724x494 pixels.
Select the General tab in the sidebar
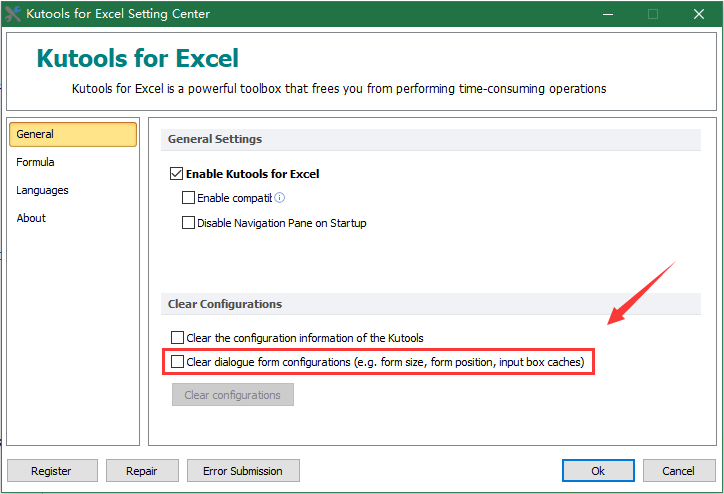(x=72, y=134)
